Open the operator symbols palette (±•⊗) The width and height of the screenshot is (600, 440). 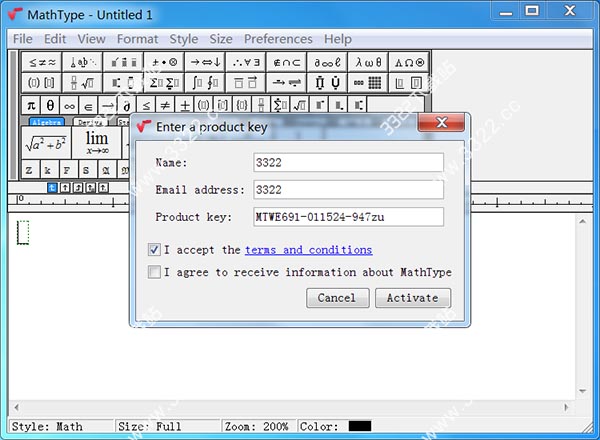164,62
